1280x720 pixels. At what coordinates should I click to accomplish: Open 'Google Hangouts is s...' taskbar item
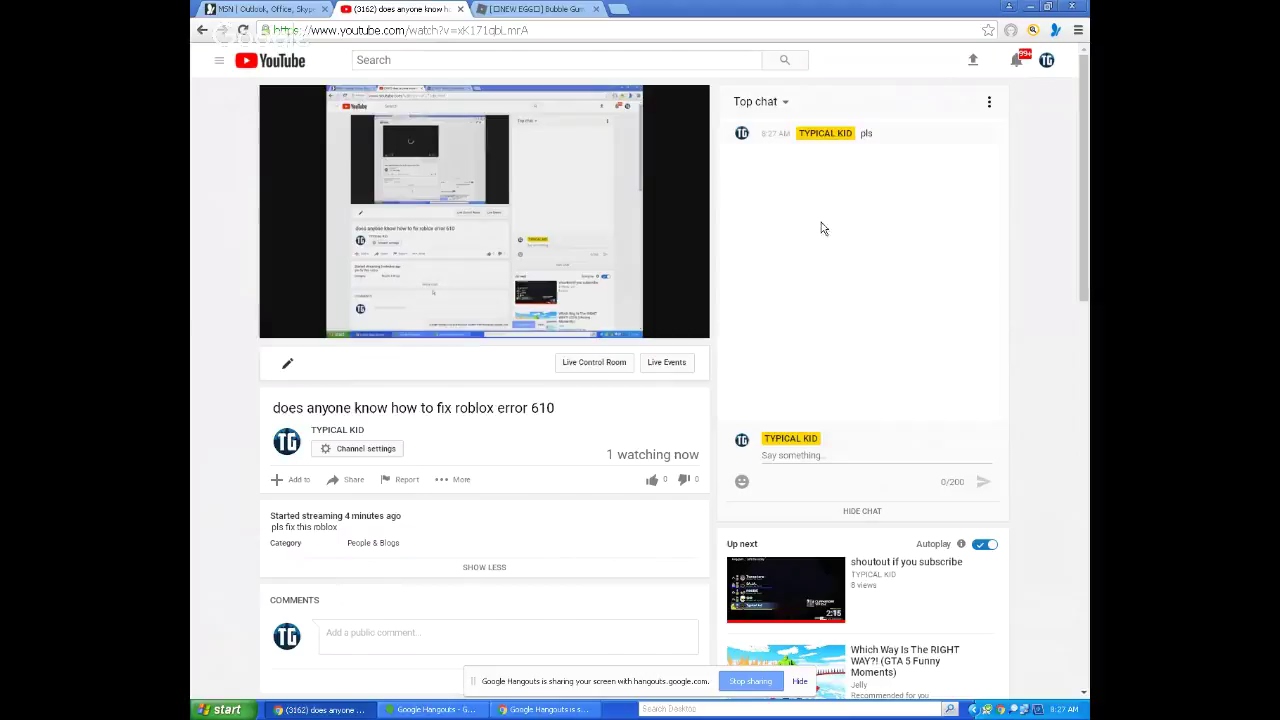coord(545,710)
